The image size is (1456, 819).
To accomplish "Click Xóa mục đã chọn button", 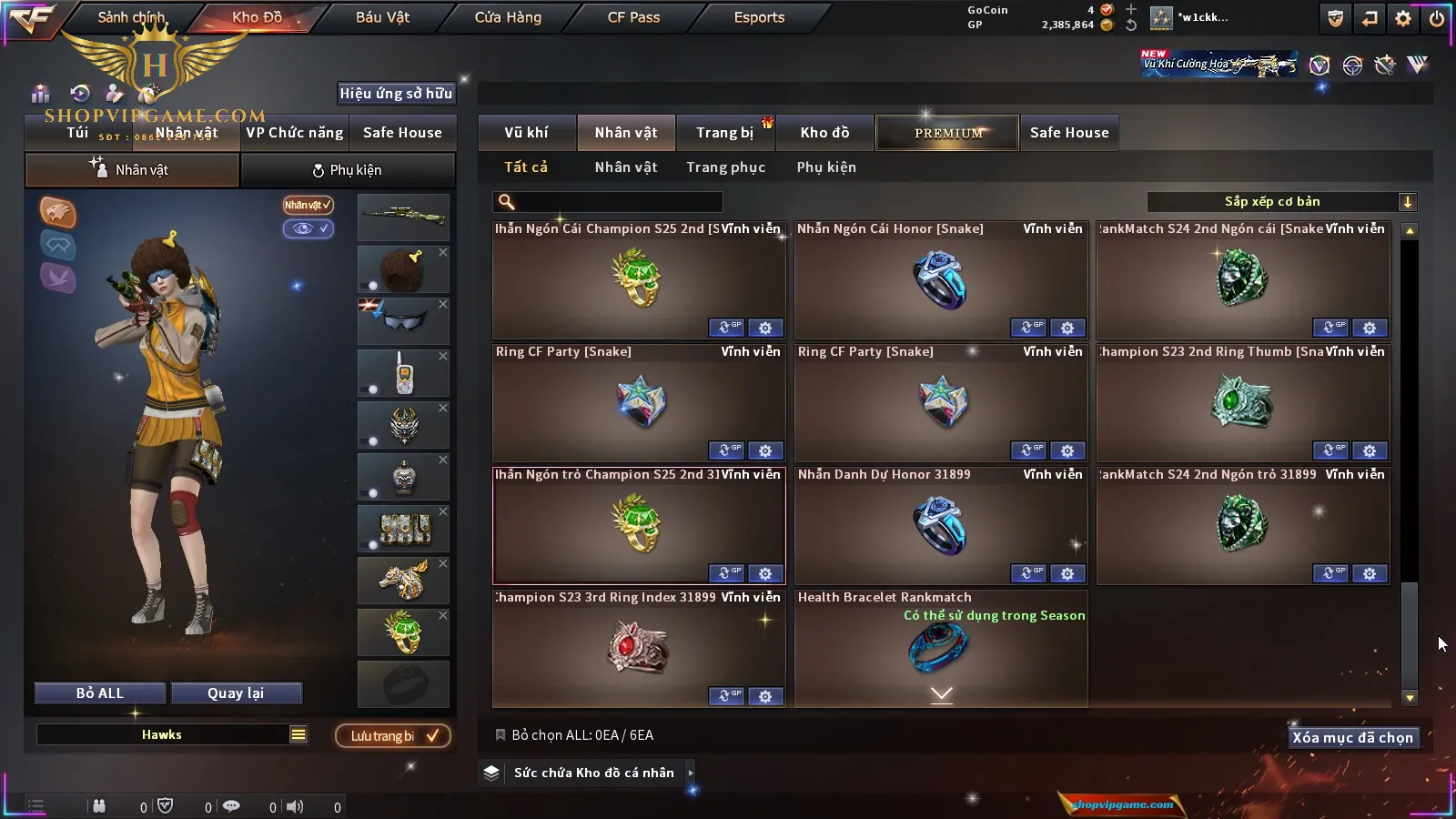I will [1352, 738].
